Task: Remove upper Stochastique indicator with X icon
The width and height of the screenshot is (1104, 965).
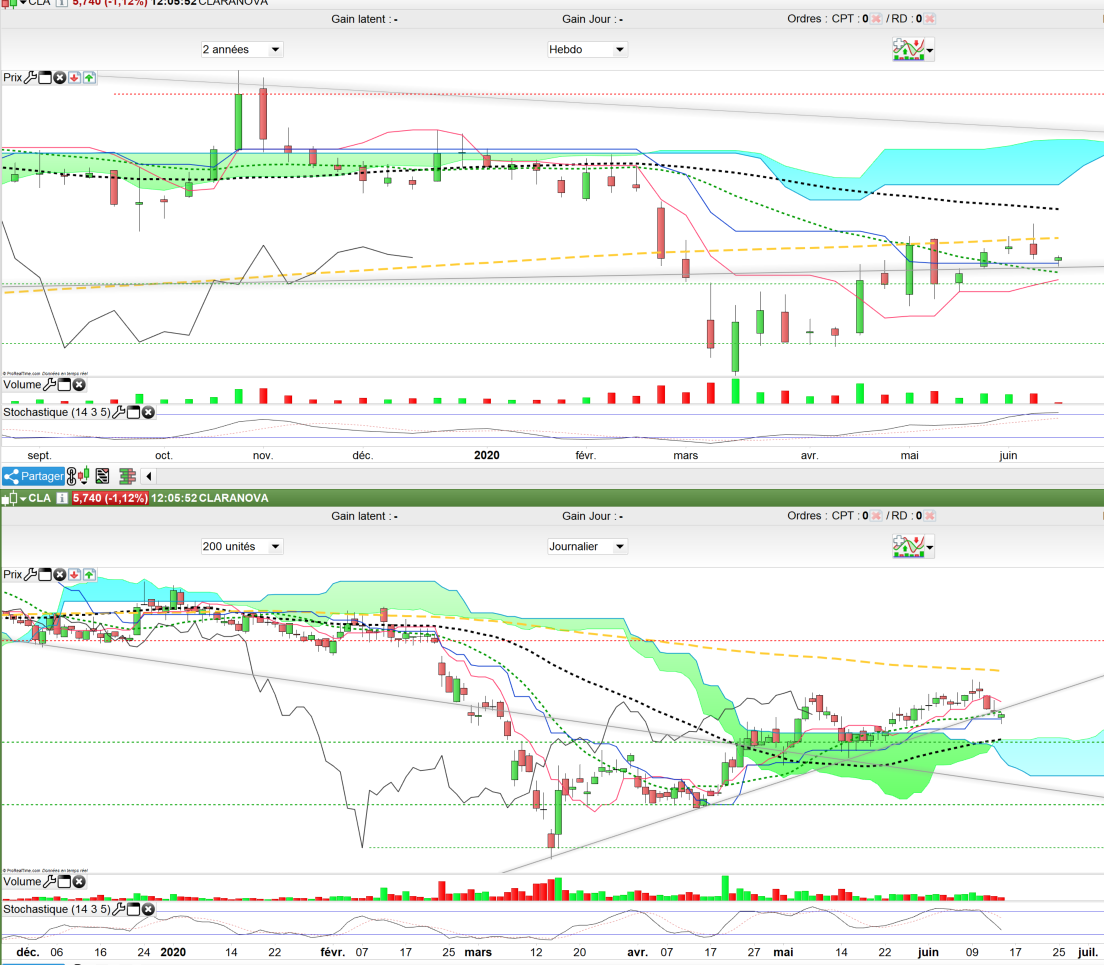Action: click(149, 412)
